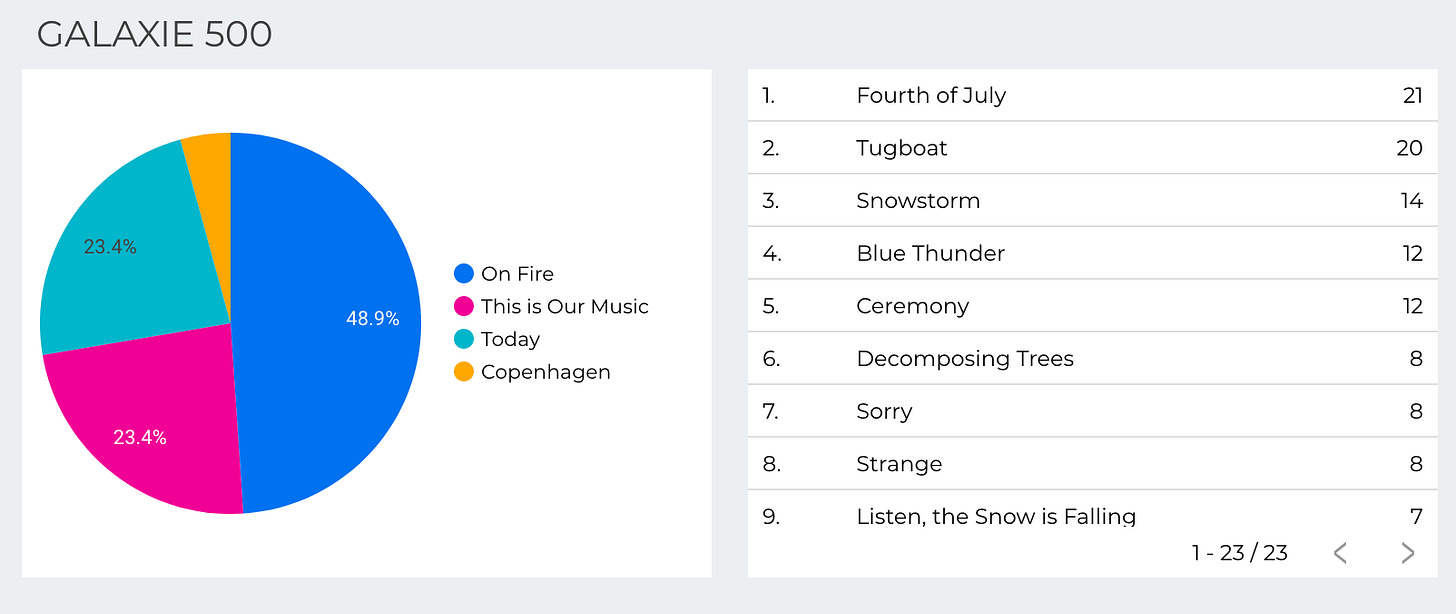Screen dimensions: 1456x614
Task: Select the previous page arrow
Action: tap(1342, 552)
